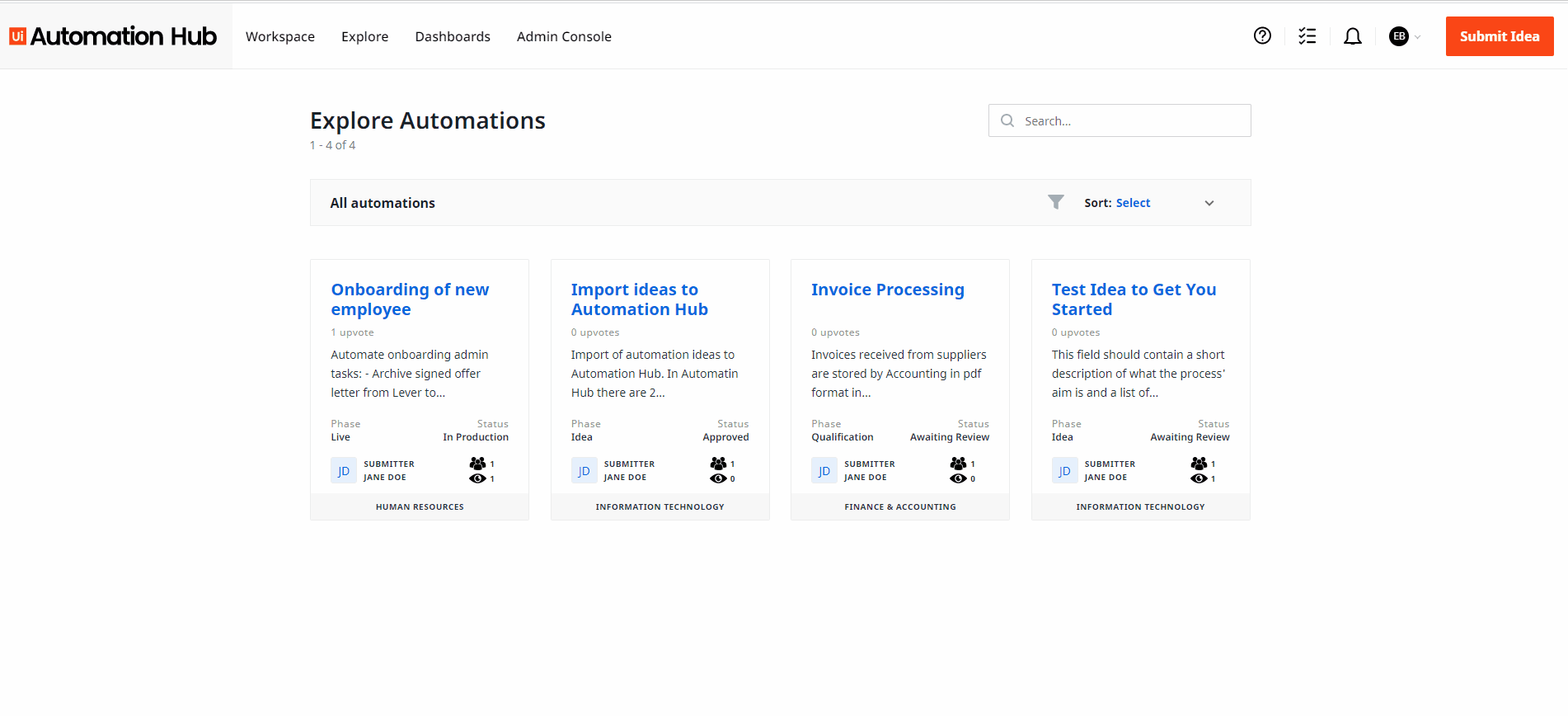Focus the Search input field
This screenshot has height=716, width=1568.
point(1129,120)
